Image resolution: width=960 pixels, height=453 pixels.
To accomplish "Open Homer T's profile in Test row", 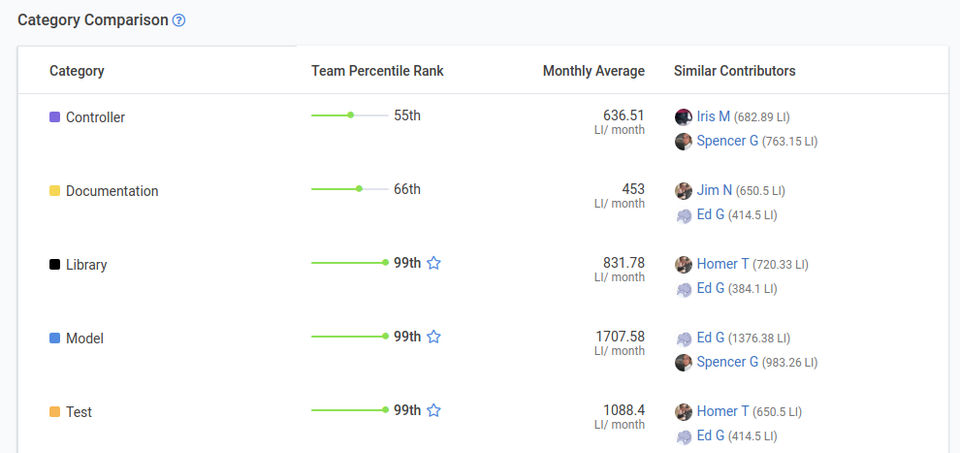I will click(x=722, y=411).
